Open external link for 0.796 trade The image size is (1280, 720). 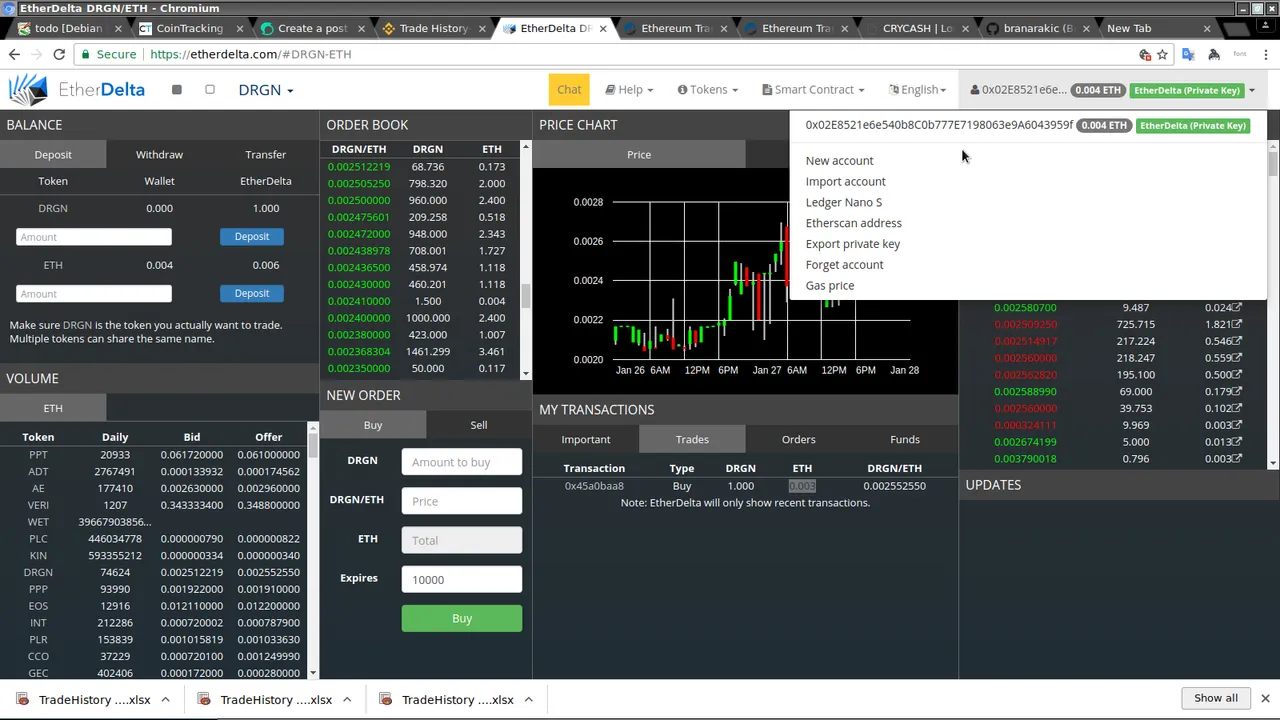click(x=1237, y=458)
